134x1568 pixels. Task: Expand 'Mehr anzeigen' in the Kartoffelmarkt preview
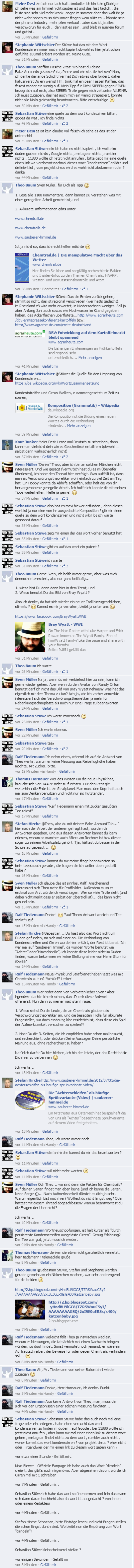pos(90,358)
